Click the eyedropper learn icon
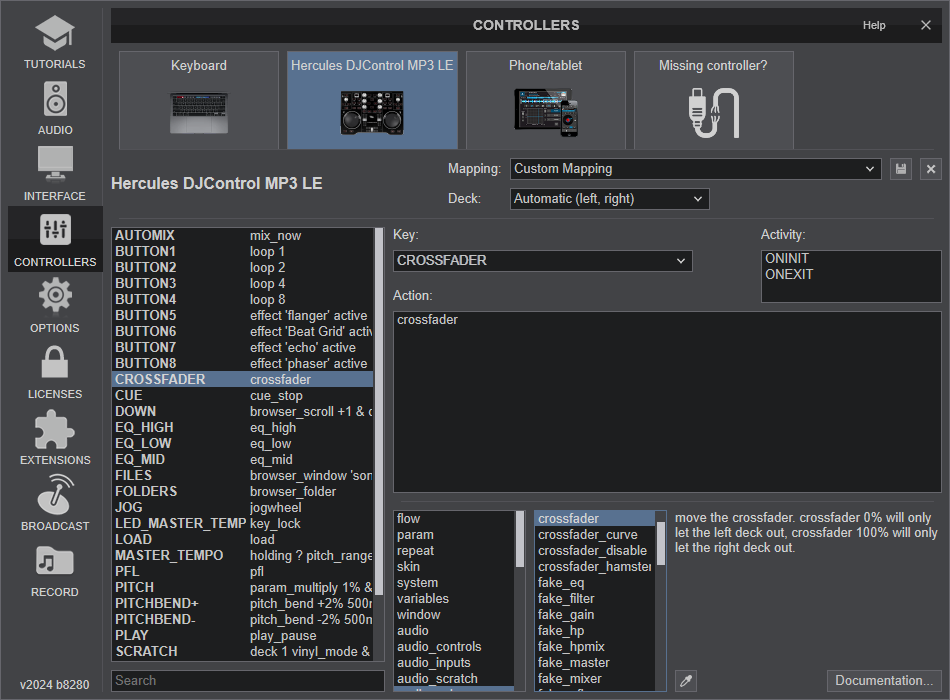The width and height of the screenshot is (950, 700). [686, 681]
